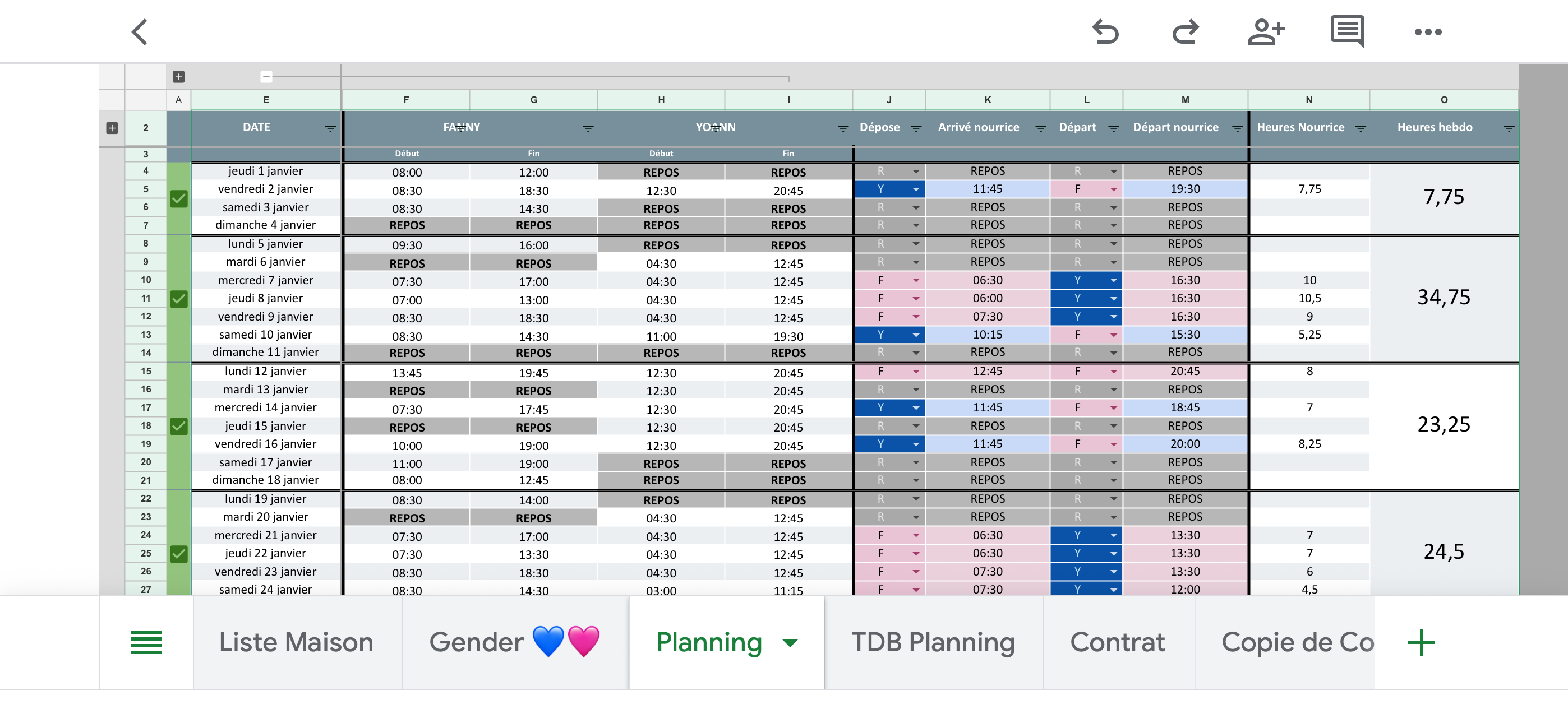Screen dimensions: 1568x723
Task: Open Dépose dropdown for vendredi 2 janvier
Action: (915, 189)
